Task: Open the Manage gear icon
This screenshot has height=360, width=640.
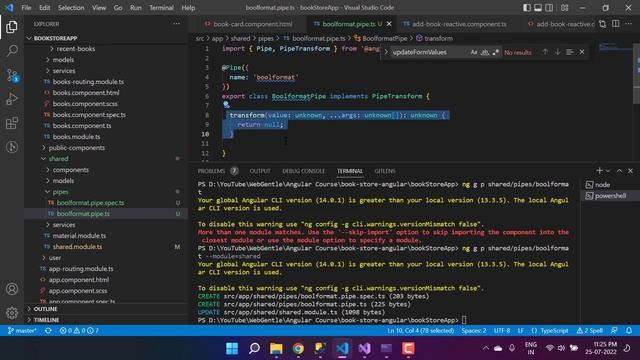Action: click(12, 313)
